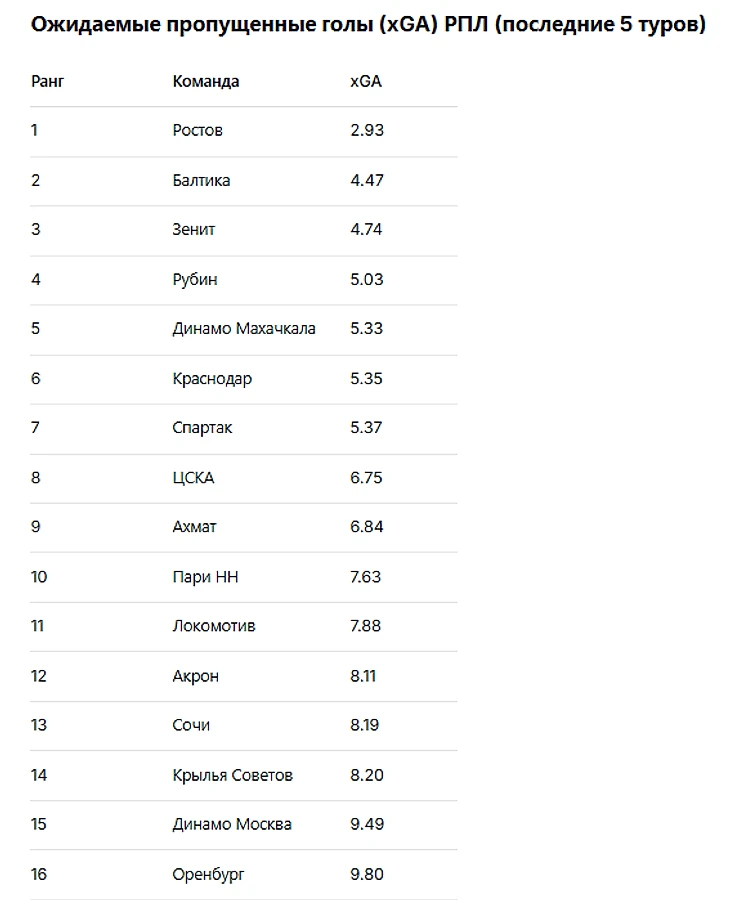Click the Ранг column header
The width and height of the screenshot is (730, 900).
(47, 81)
